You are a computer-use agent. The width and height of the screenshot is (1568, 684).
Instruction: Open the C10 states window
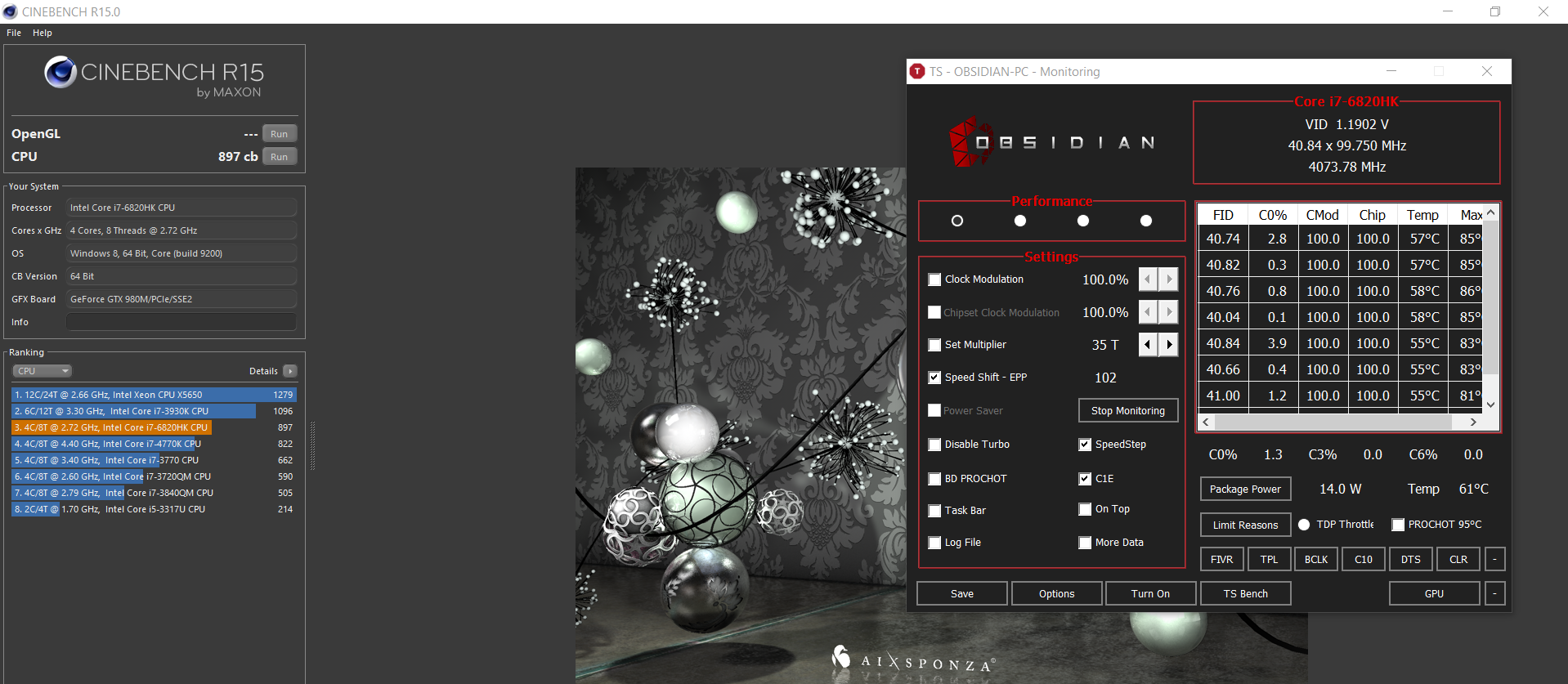(x=1364, y=559)
